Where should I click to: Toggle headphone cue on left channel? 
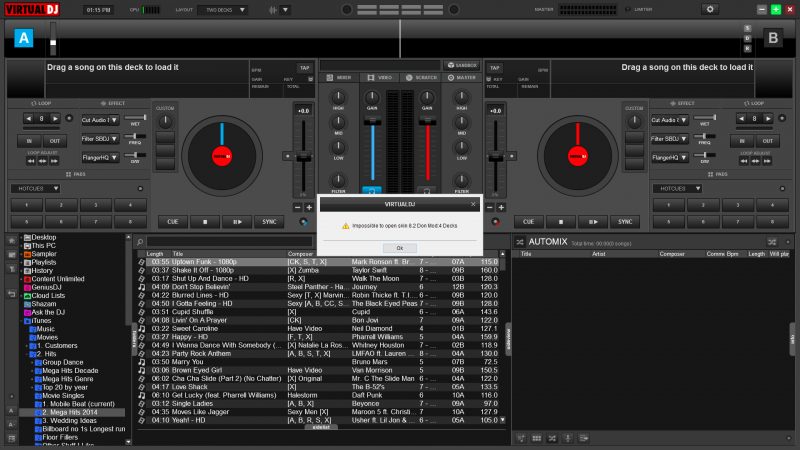tap(372, 191)
